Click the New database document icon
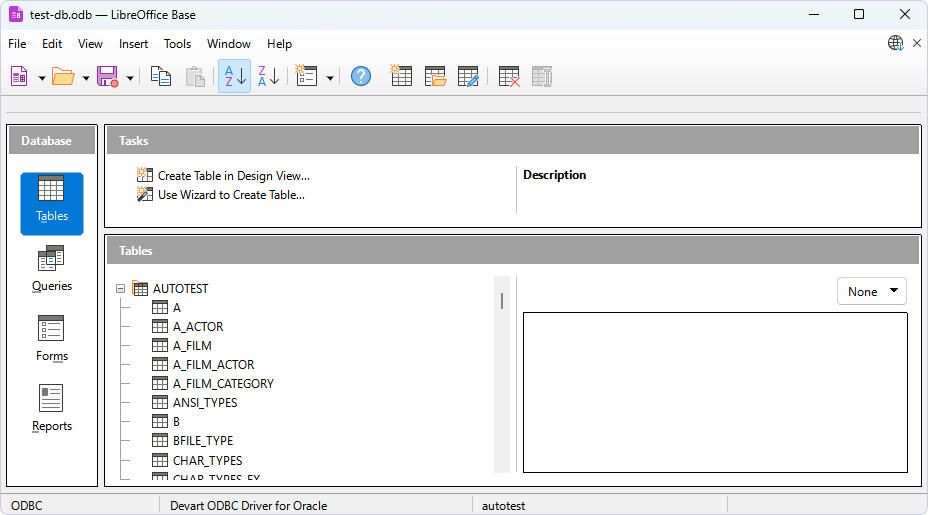The image size is (928, 515). 19,77
